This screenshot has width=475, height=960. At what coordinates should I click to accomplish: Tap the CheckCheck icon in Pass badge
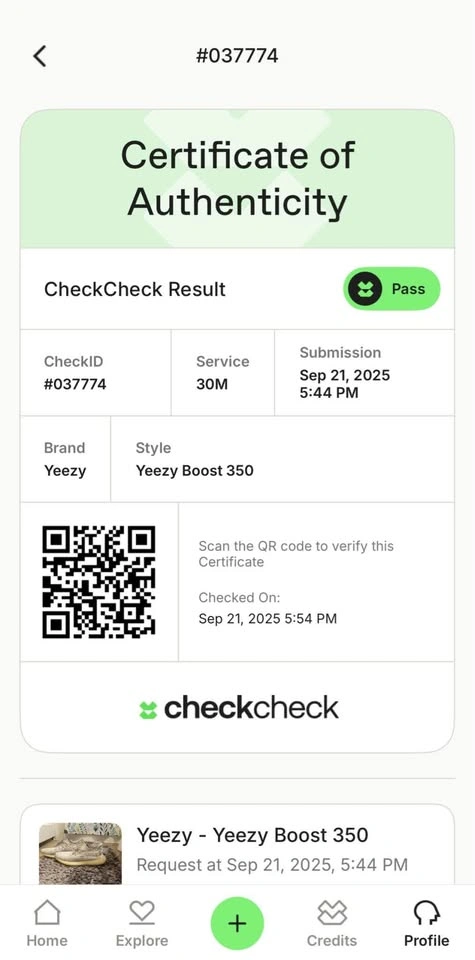point(365,289)
